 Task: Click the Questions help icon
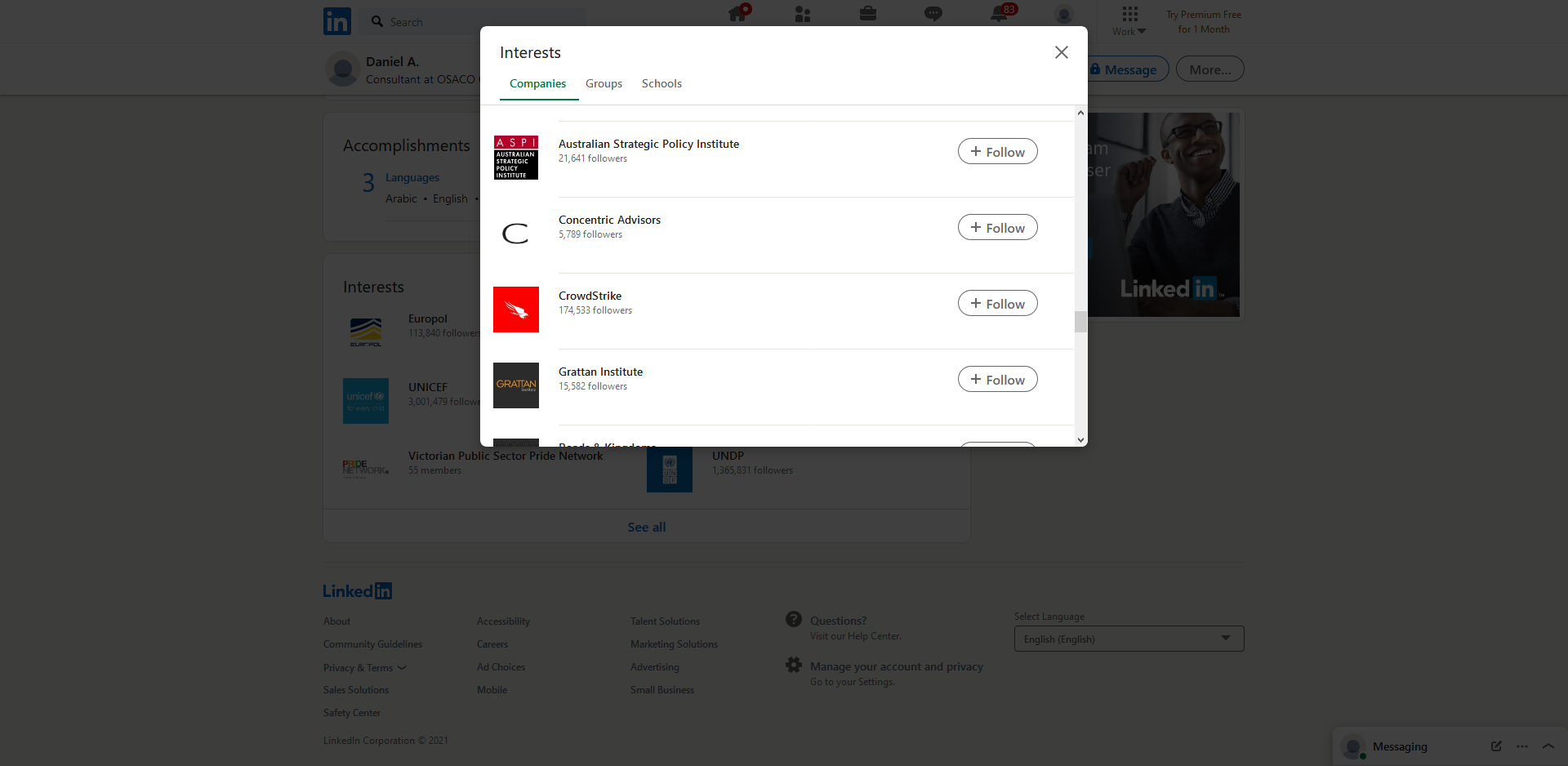pyautogui.click(x=794, y=620)
